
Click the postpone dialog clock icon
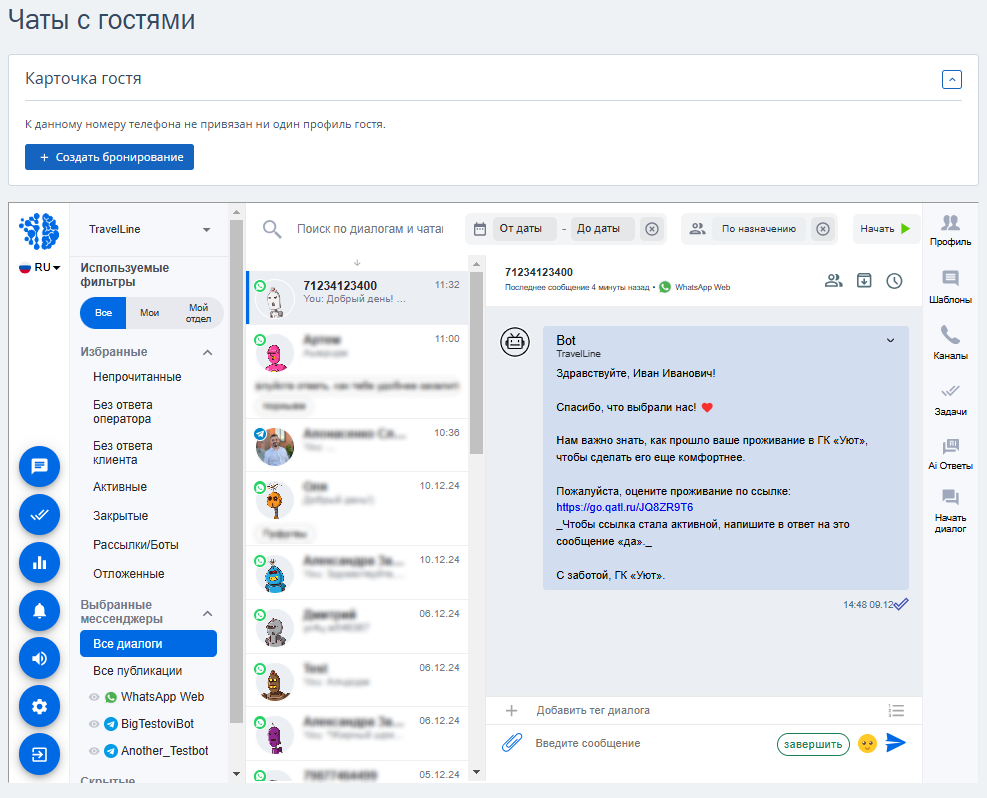pos(894,281)
